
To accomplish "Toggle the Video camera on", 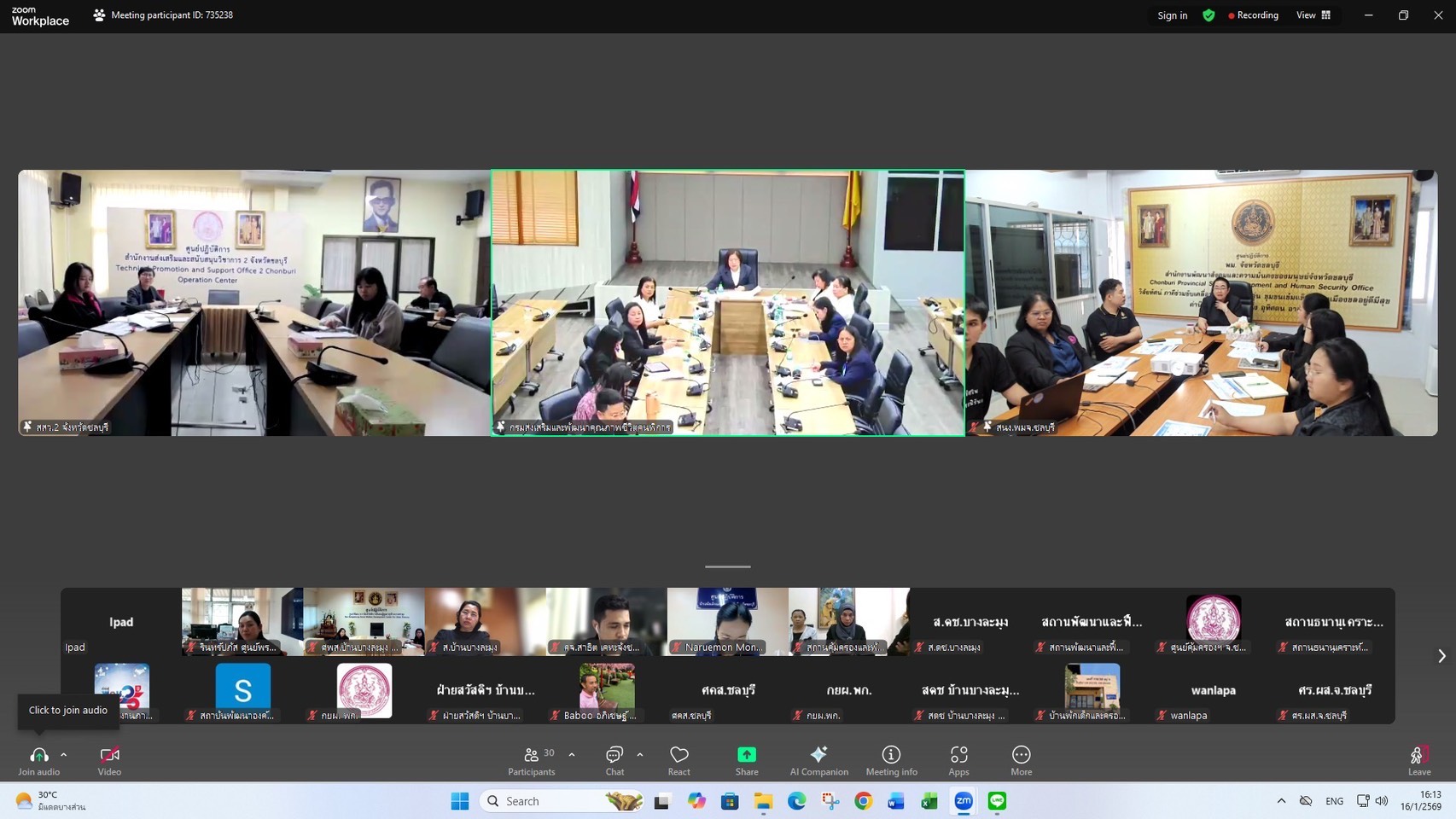I will [109, 760].
